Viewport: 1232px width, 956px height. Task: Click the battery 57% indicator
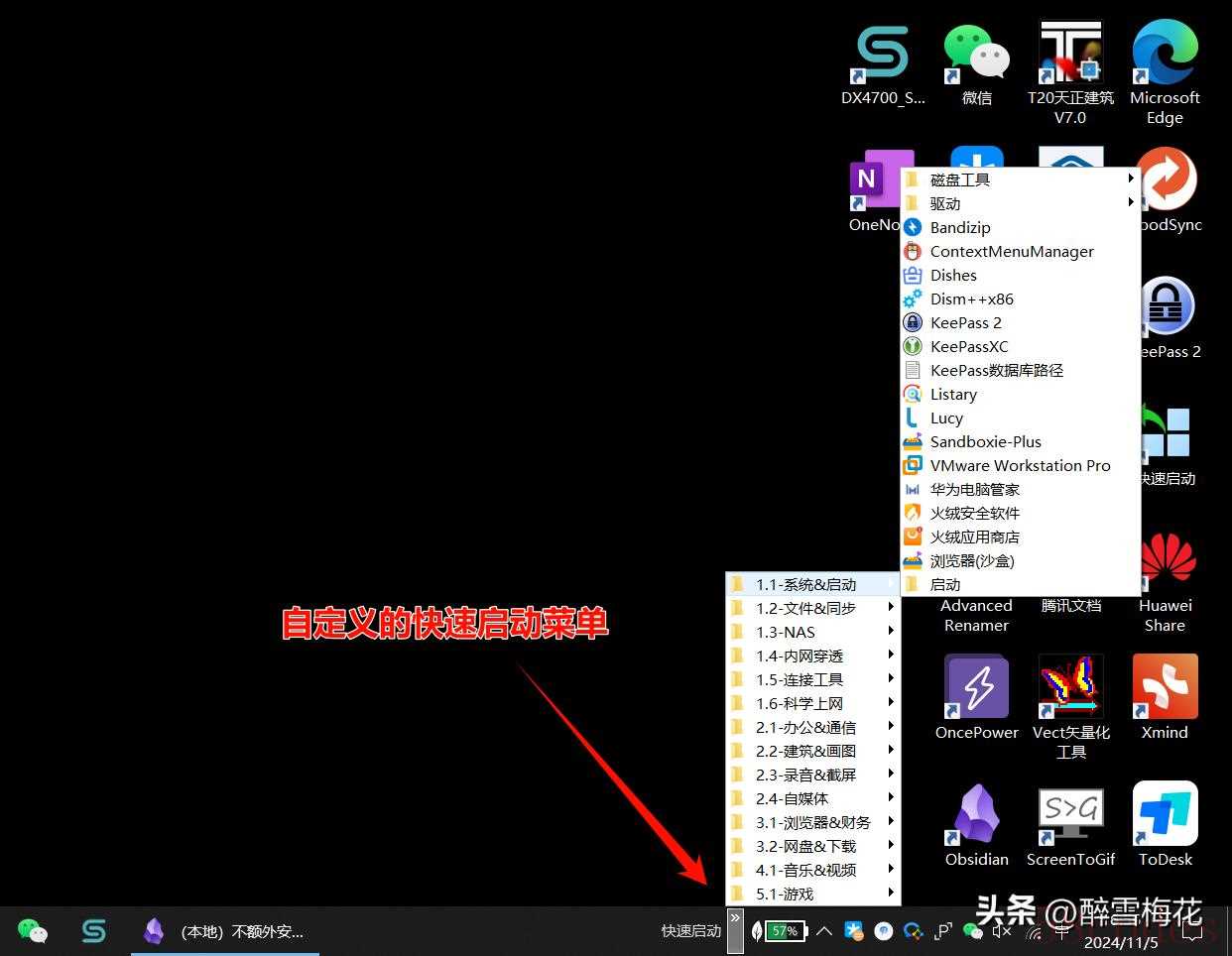785,931
